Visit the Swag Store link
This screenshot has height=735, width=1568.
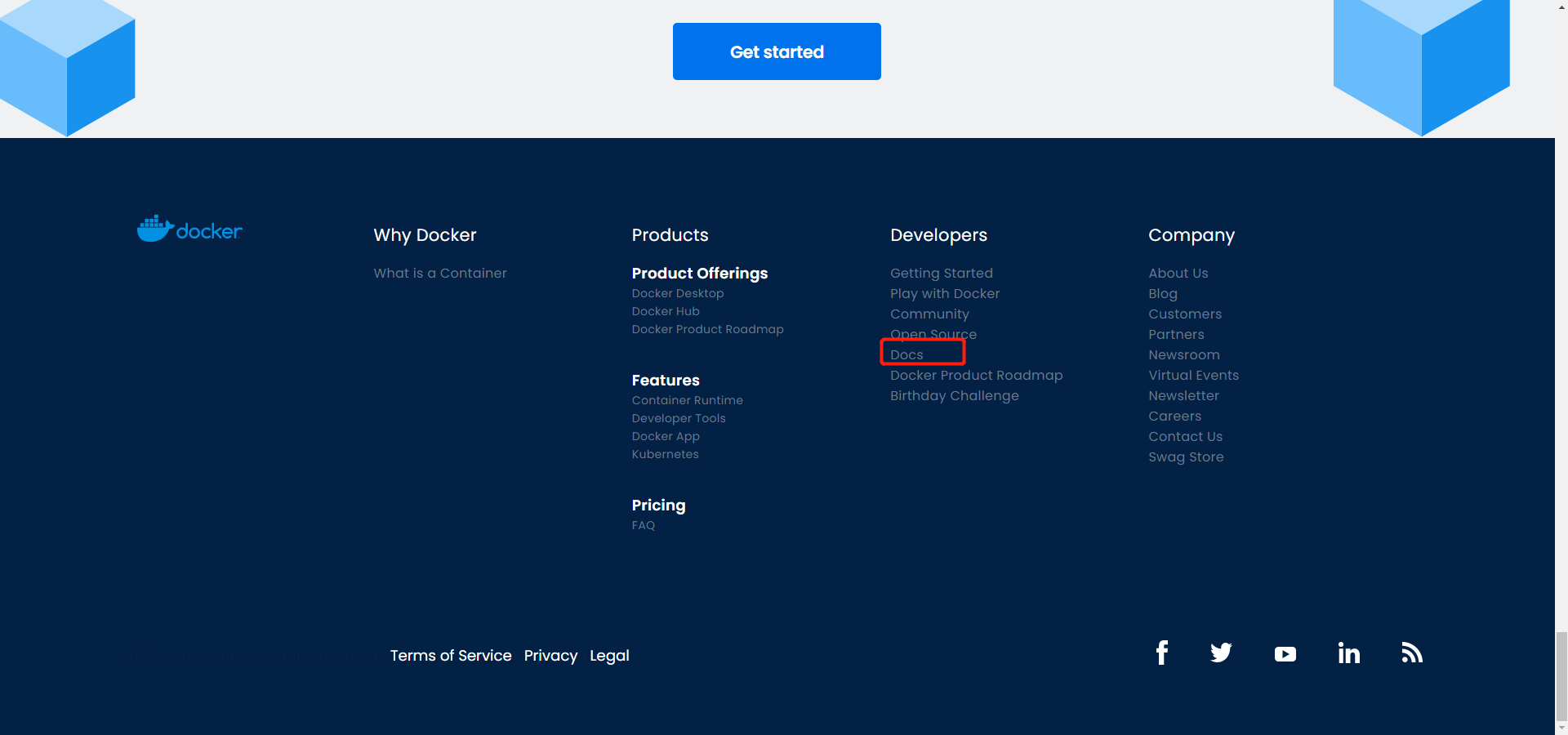[x=1185, y=457]
